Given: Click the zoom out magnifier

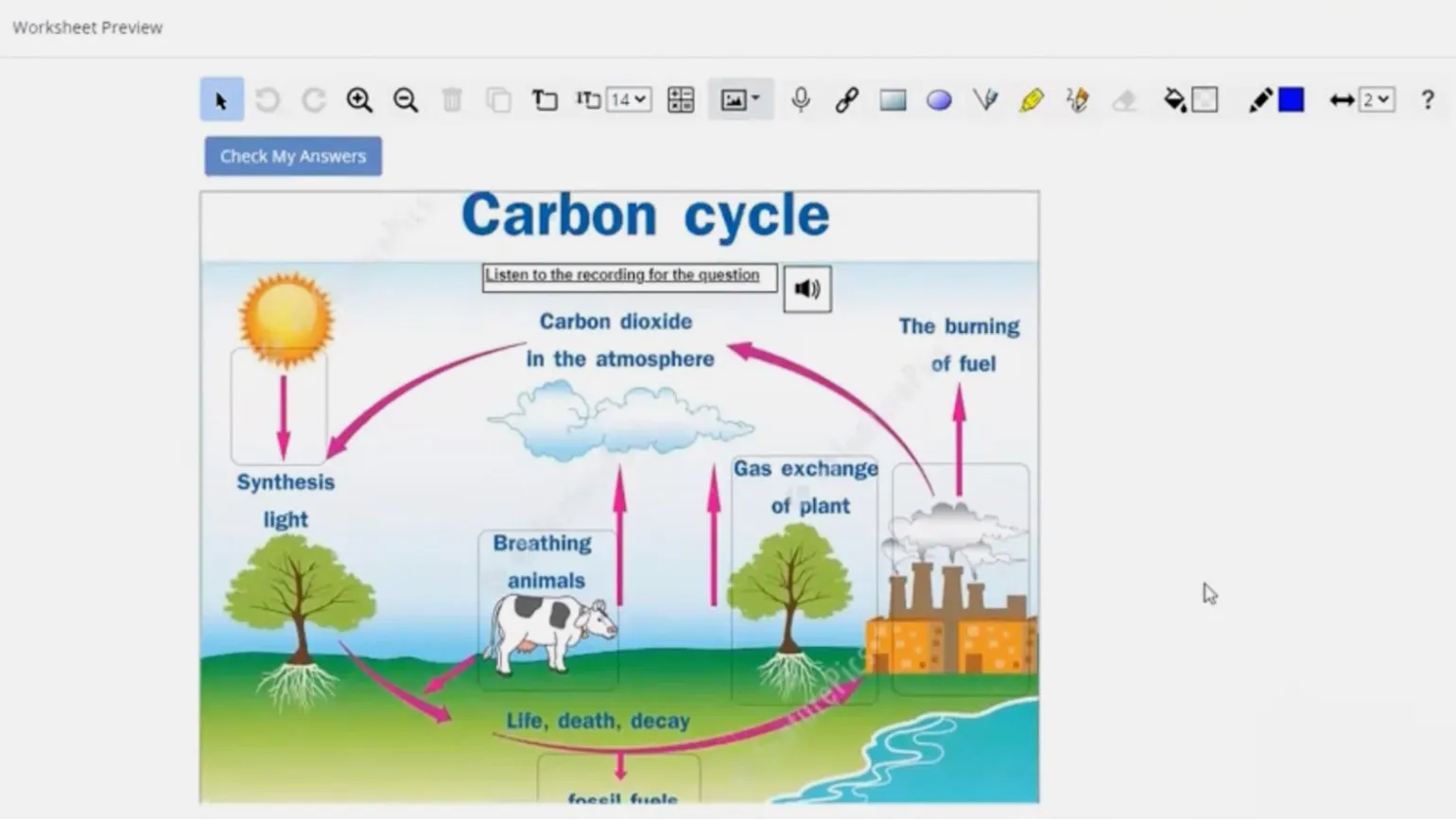Looking at the screenshot, I should point(406,100).
